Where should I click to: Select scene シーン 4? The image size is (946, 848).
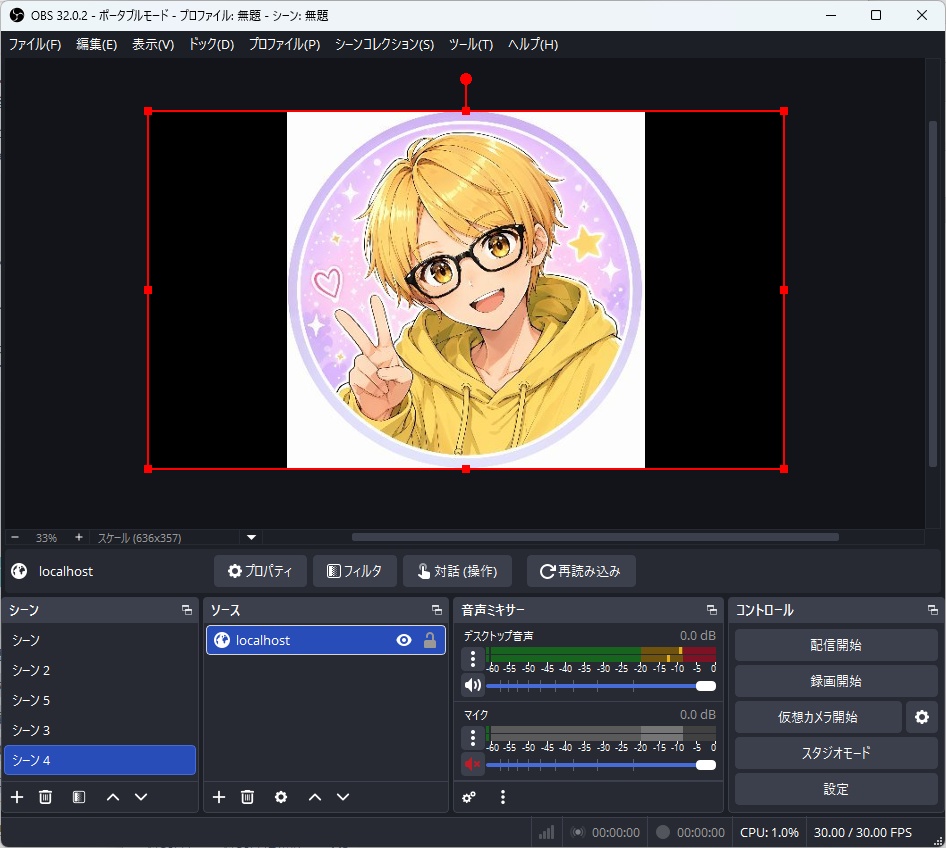(100, 760)
